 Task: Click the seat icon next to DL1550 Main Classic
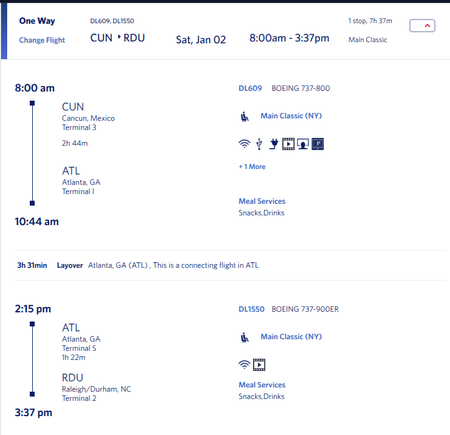(x=245, y=337)
